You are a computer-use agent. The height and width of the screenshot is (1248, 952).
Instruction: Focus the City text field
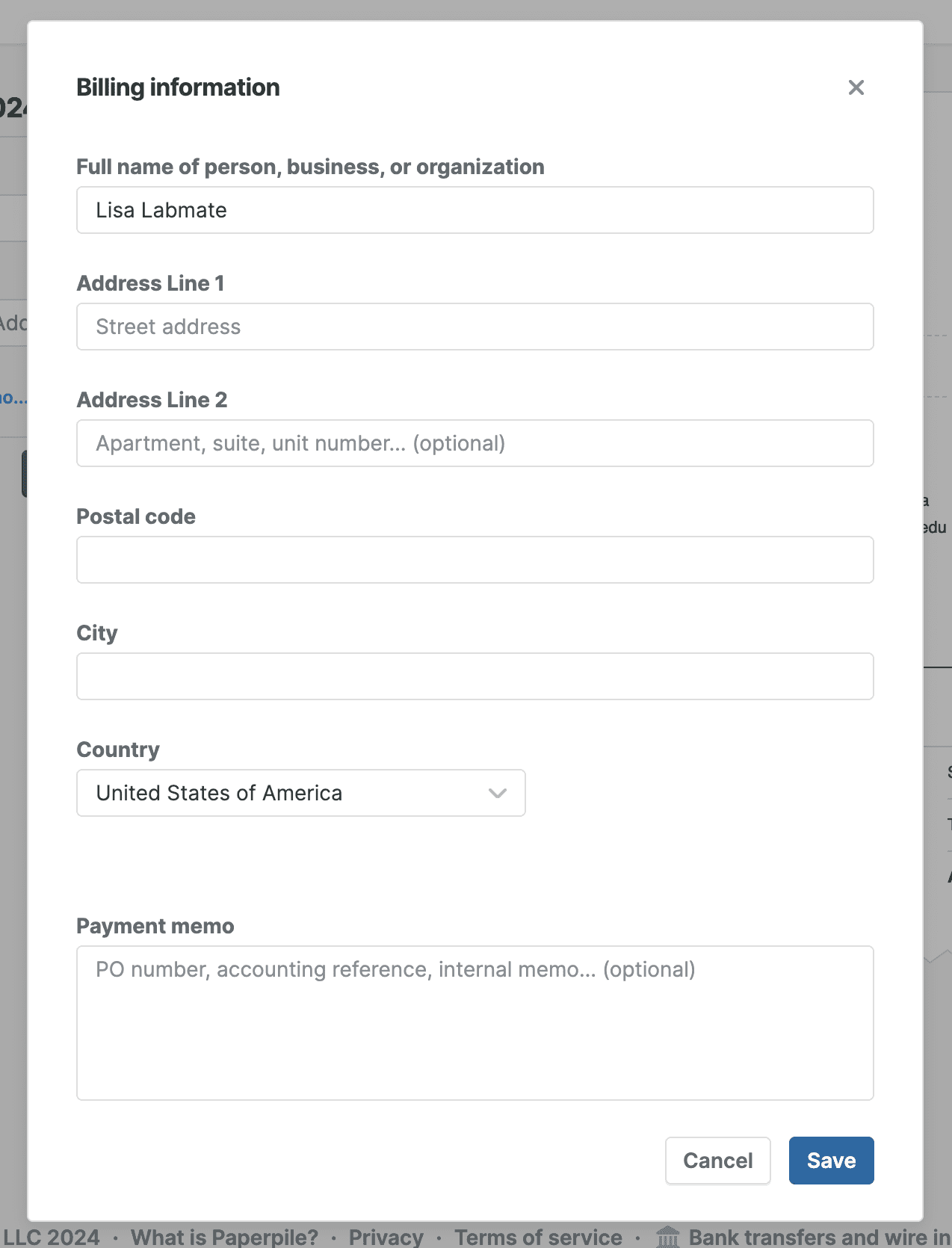(x=475, y=676)
